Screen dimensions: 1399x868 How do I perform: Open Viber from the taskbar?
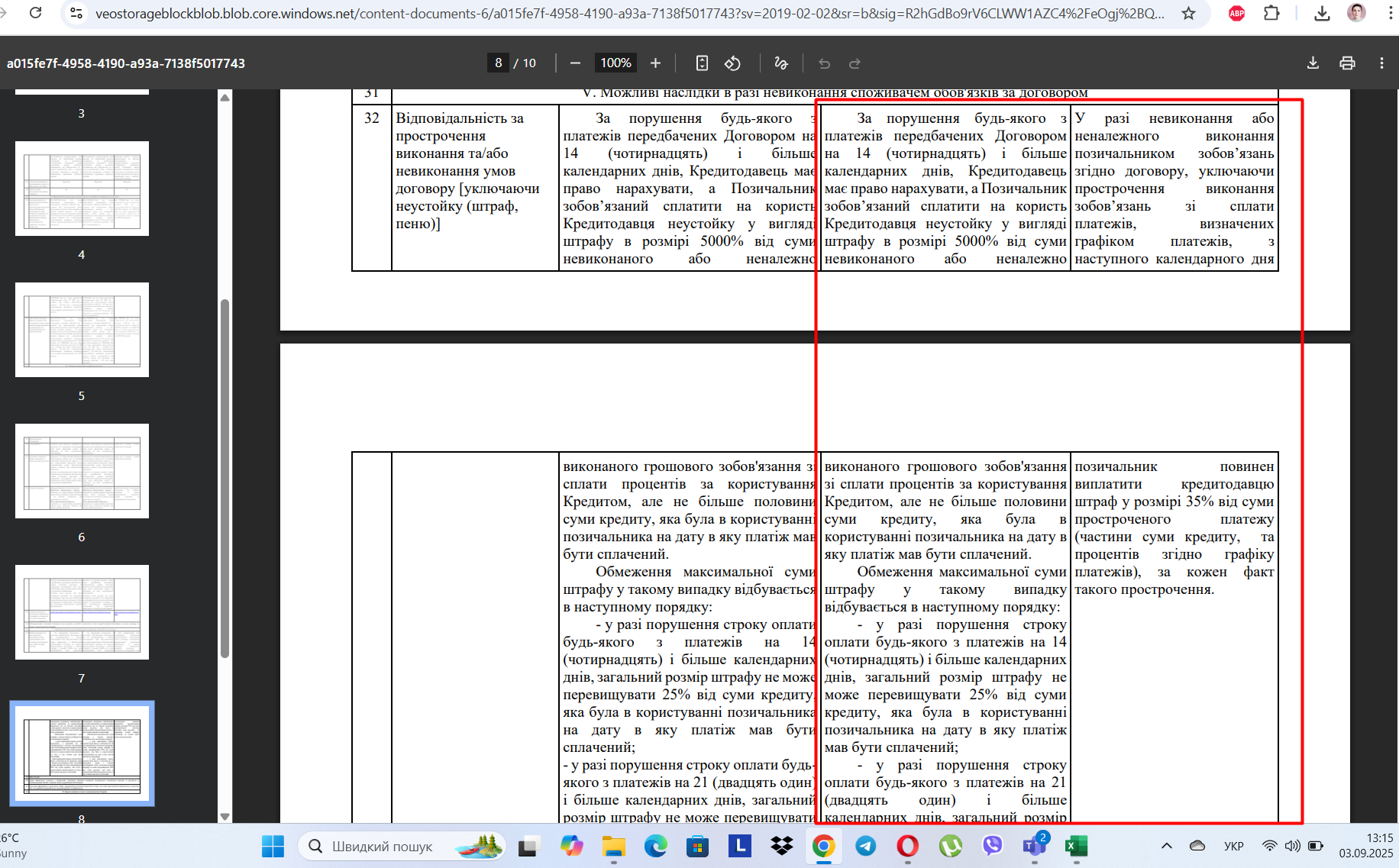(992, 846)
